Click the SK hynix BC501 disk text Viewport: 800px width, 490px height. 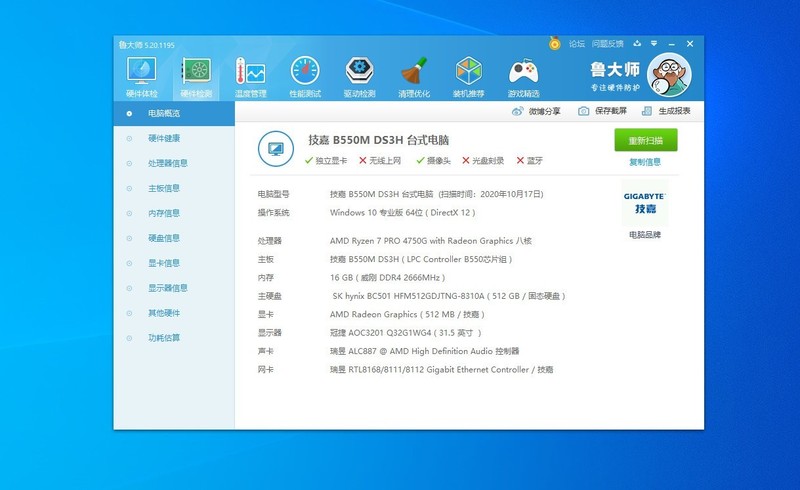point(448,296)
